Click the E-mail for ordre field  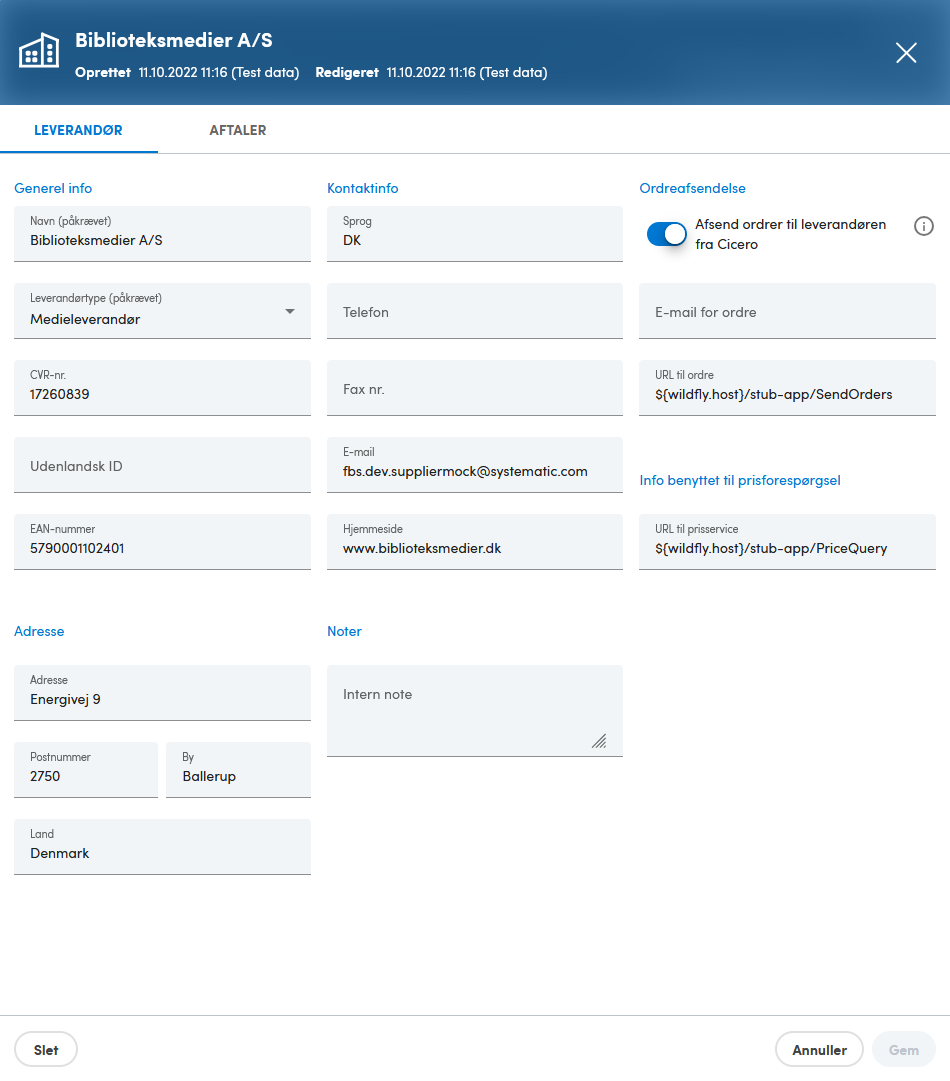pyautogui.click(x=787, y=311)
